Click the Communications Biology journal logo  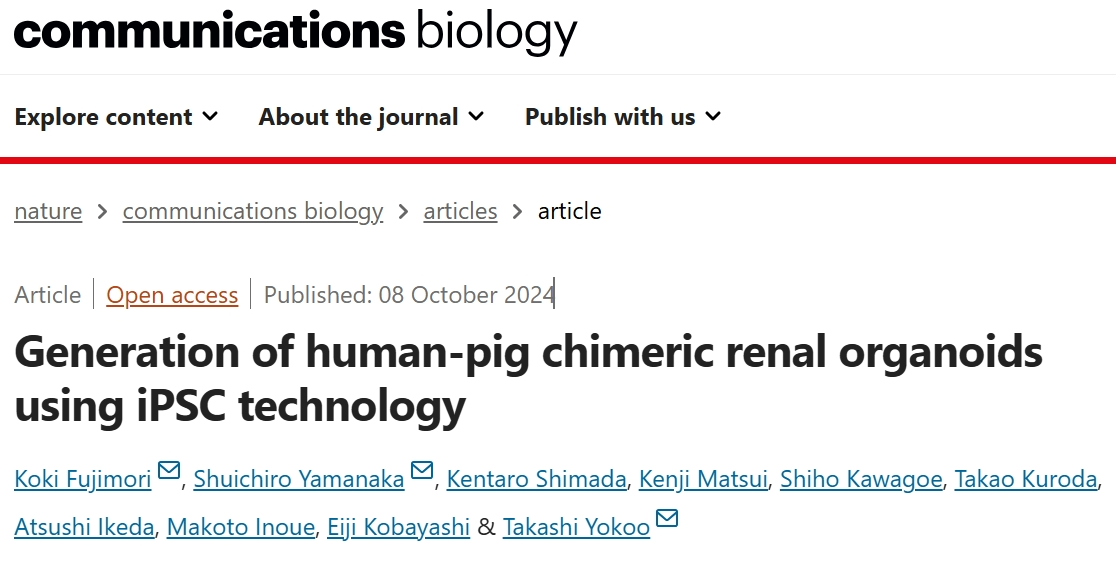point(295,33)
